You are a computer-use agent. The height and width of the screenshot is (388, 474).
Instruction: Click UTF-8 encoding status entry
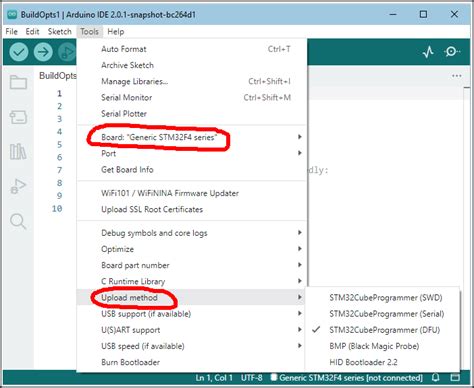[x=252, y=378]
